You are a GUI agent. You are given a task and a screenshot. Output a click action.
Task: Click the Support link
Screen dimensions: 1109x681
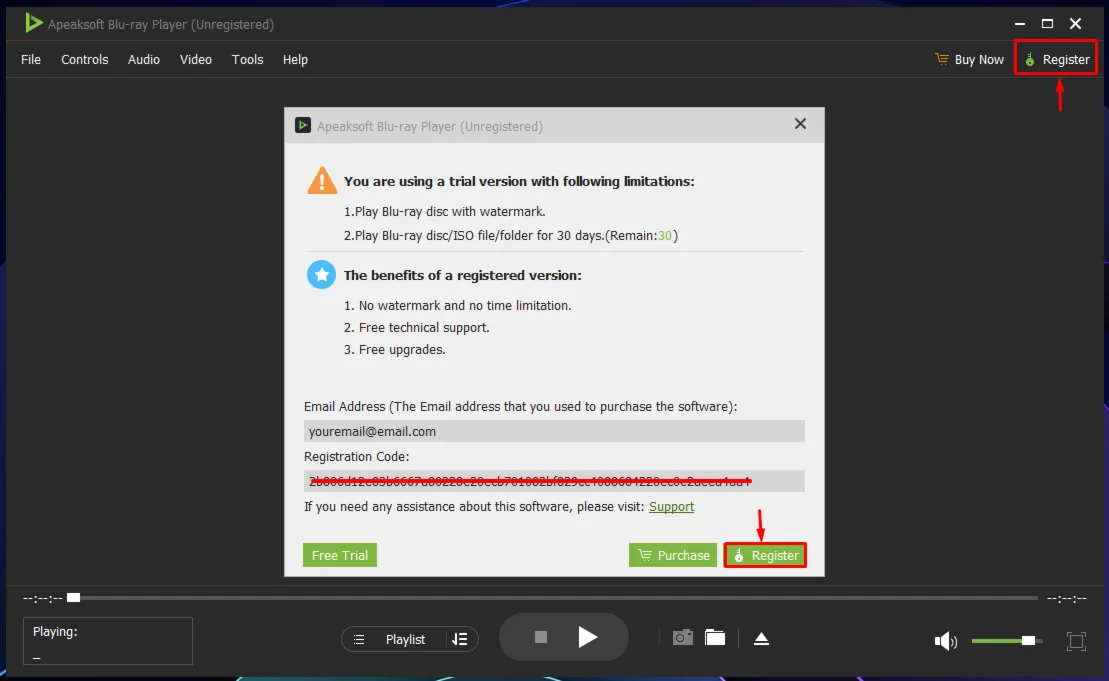pyautogui.click(x=671, y=507)
